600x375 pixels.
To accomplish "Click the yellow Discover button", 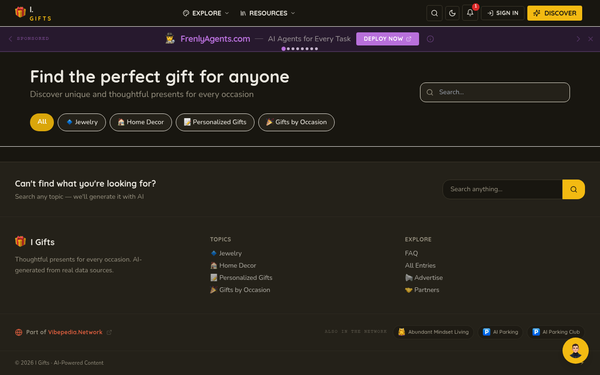I will click(554, 13).
